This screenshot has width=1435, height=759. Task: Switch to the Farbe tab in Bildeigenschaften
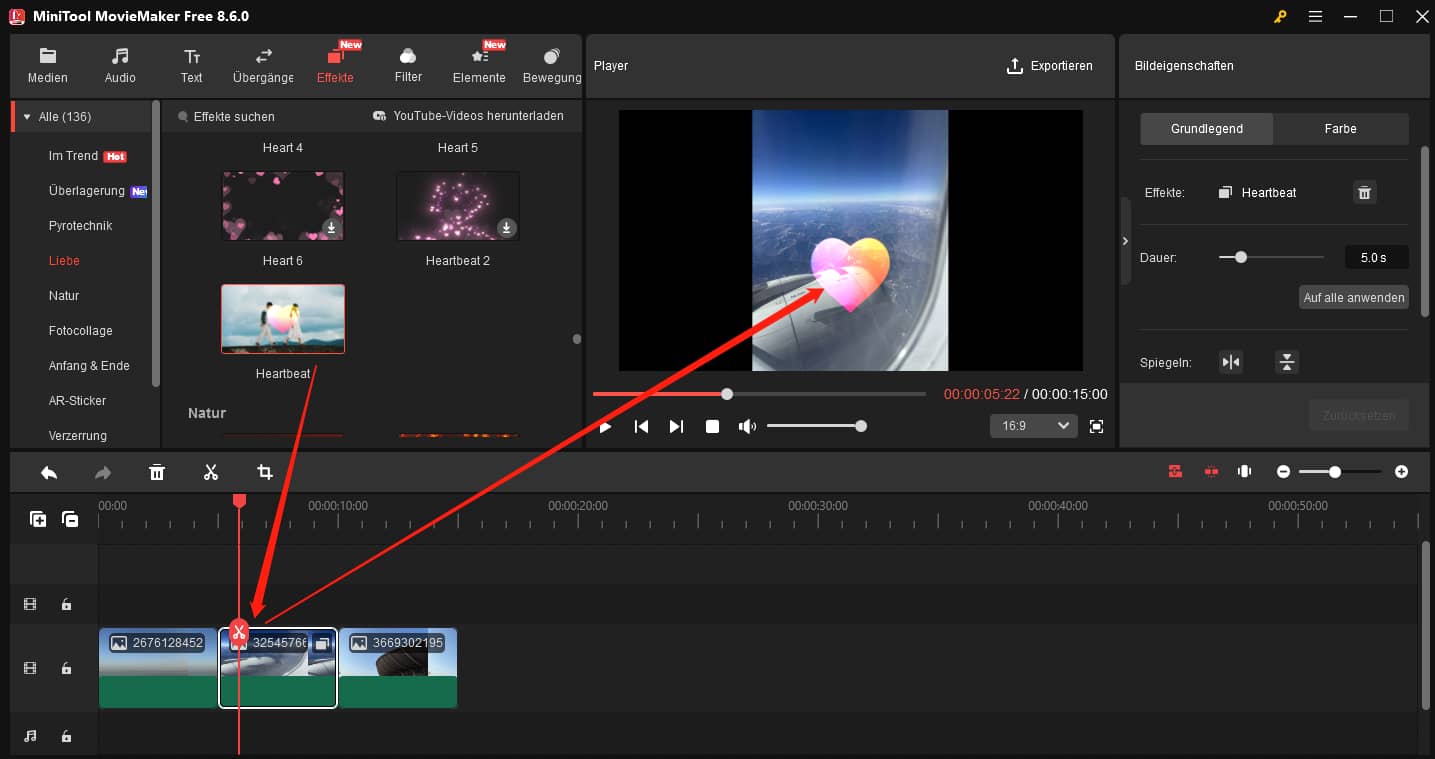tap(1340, 128)
